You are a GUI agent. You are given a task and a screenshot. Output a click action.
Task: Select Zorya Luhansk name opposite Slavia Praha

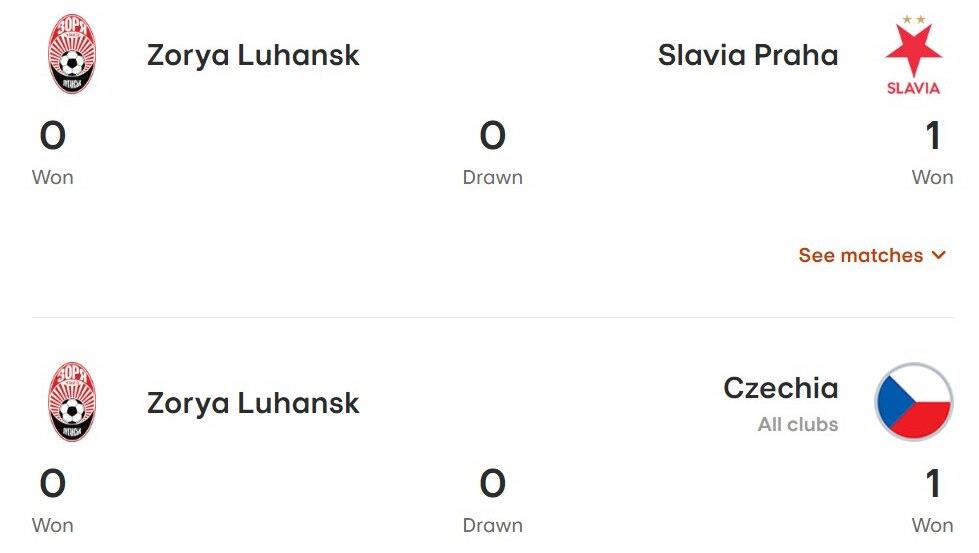point(253,54)
